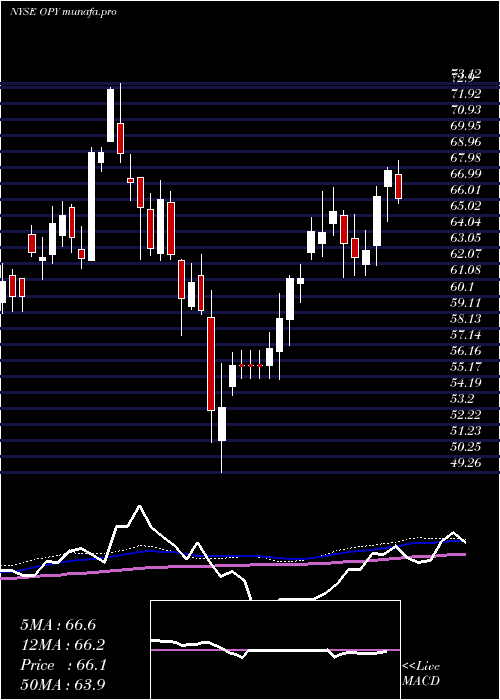Select the 69.95 price axis label
The width and height of the screenshot is (500, 700).
(x=466, y=126)
